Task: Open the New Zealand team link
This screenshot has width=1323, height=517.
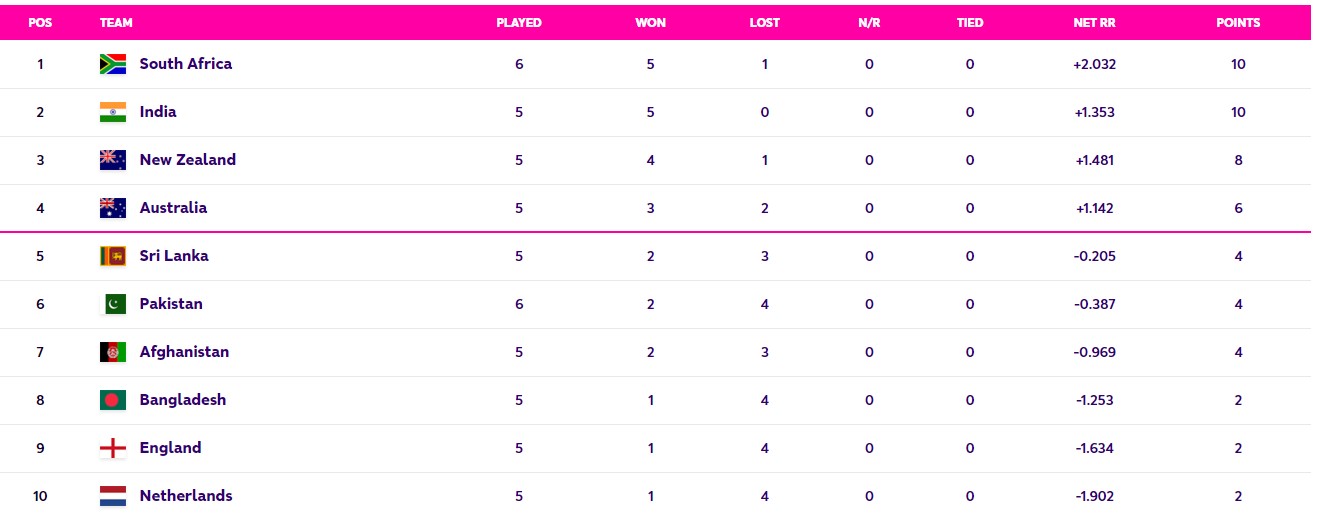Action: click(188, 160)
